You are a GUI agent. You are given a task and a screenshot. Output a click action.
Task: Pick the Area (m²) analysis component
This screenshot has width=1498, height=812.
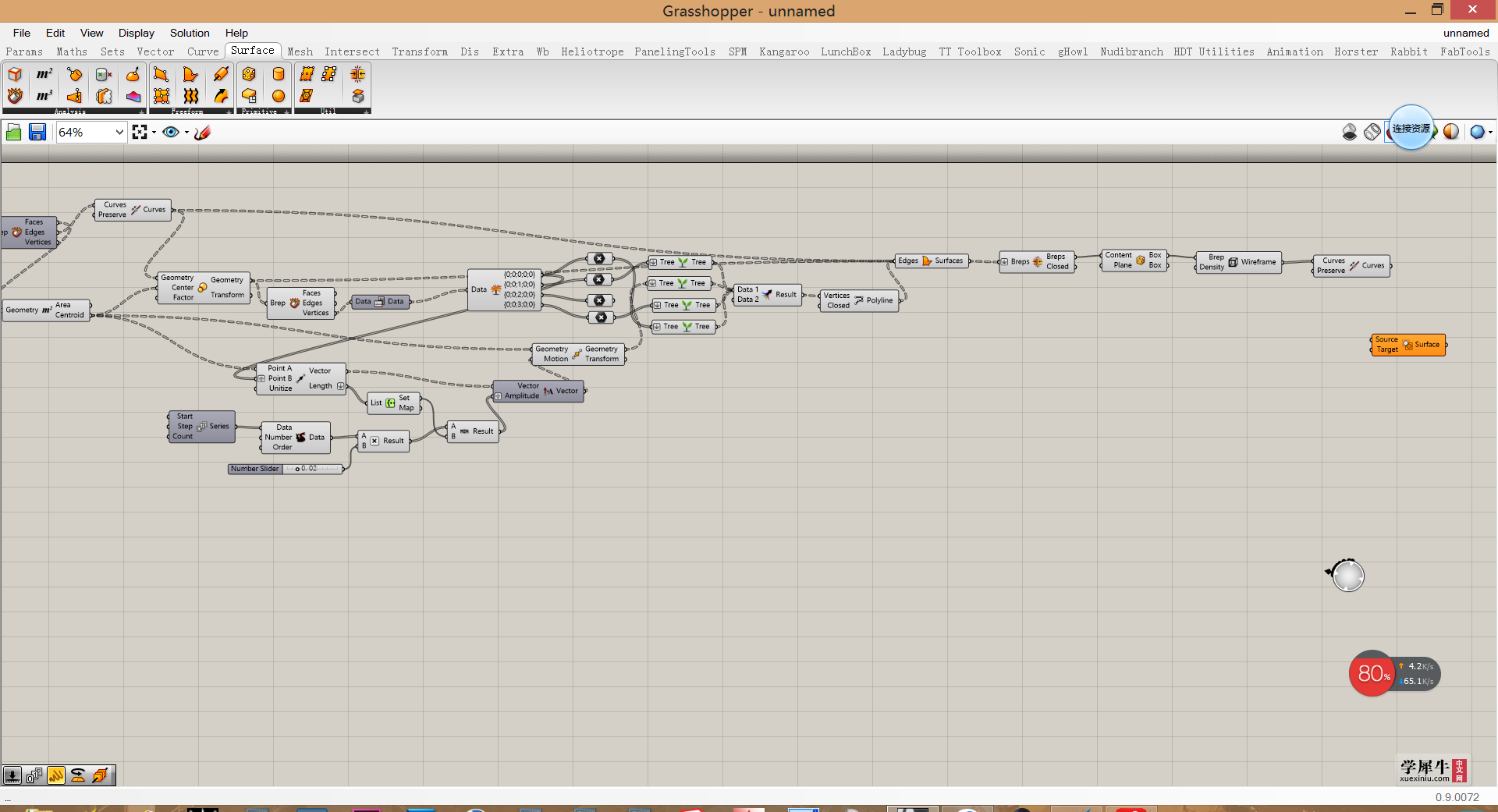click(44, 75)
